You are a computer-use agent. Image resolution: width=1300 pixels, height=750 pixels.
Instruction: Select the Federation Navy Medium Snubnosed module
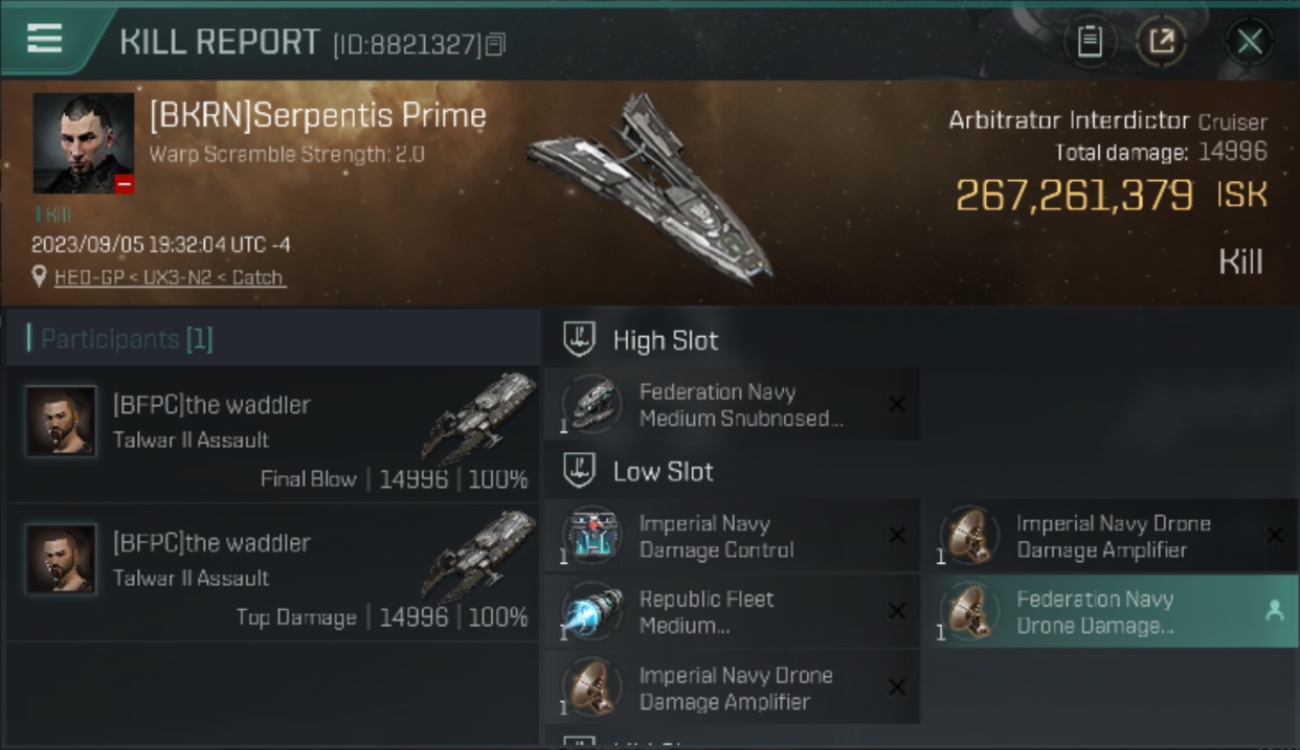pyautogui.click(x=731, y=405)
